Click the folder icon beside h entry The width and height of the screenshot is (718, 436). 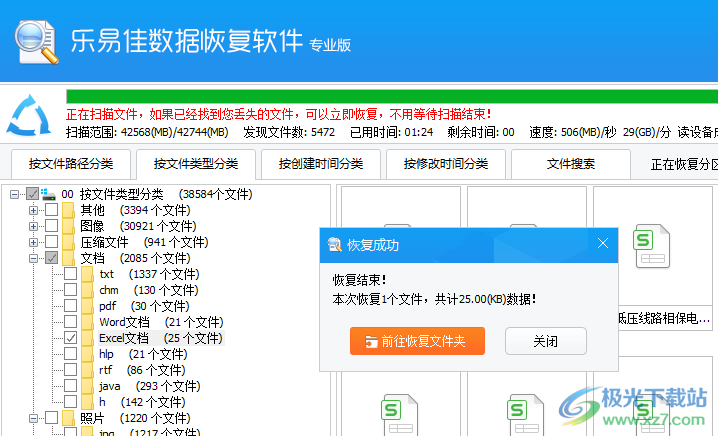coord(87,402)
